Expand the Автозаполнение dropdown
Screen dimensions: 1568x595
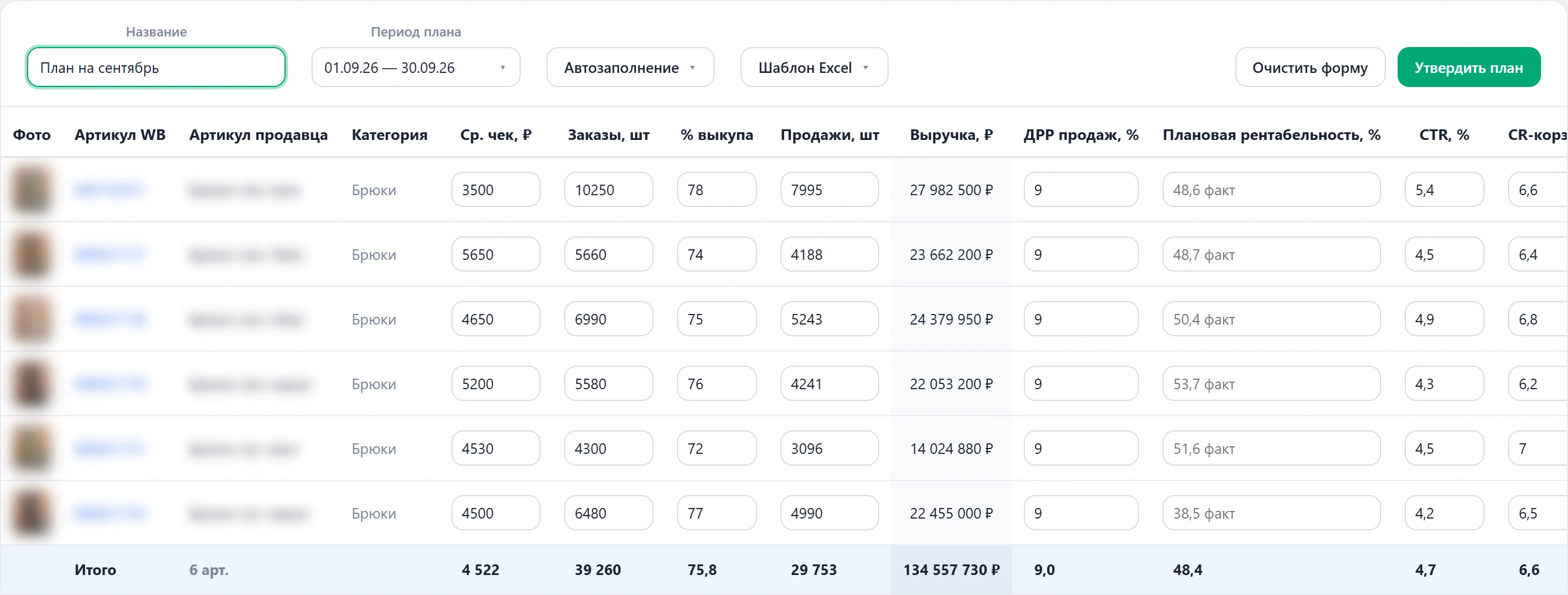(x=630, y=68)
